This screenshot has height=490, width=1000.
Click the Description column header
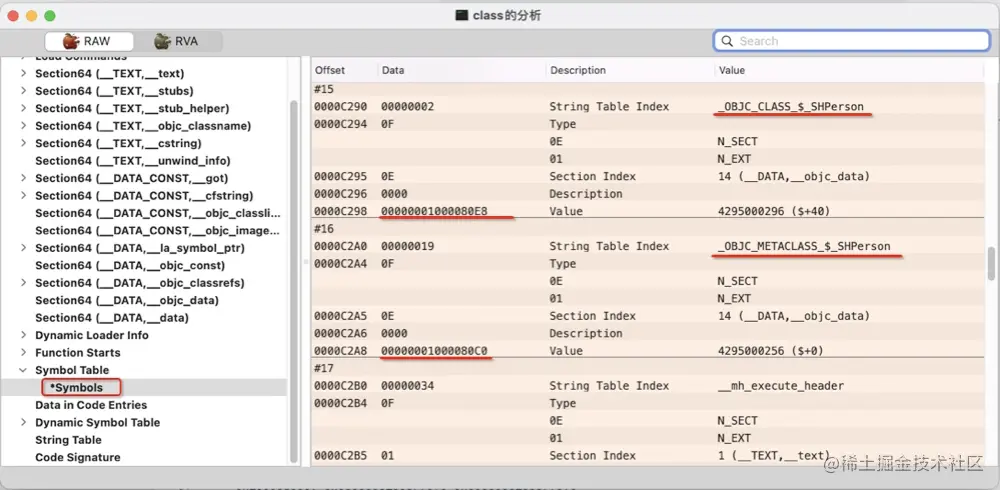click(578, 70)
